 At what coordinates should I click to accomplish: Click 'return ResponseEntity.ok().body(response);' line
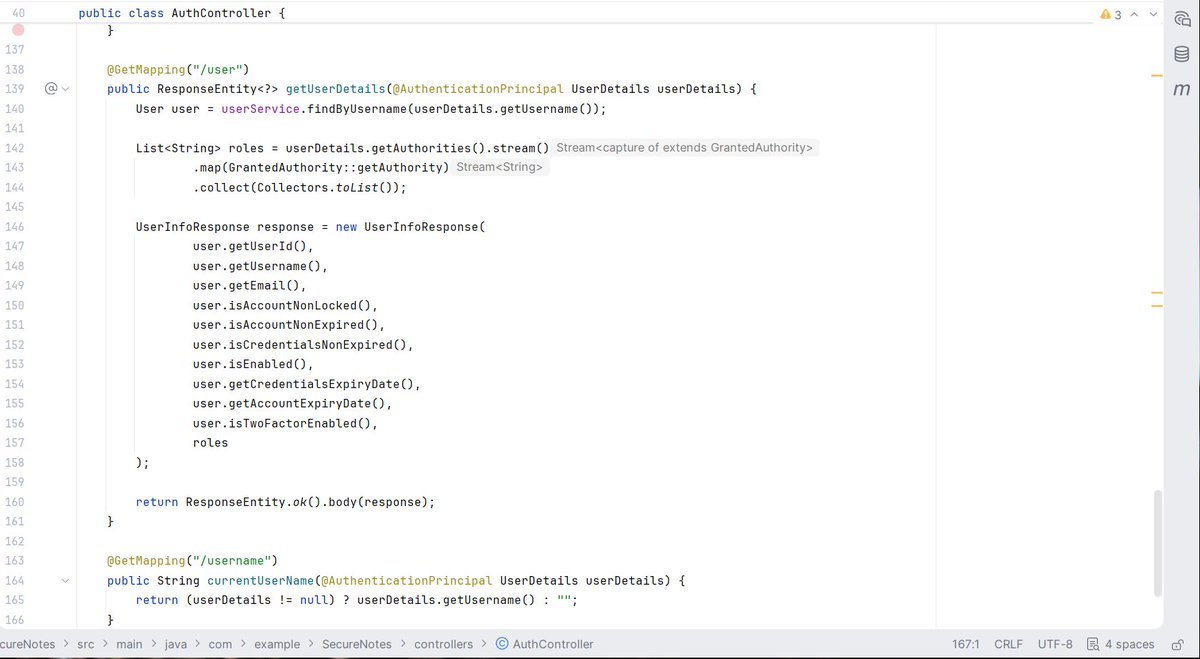pyautogui.click(x=286, y=502)
